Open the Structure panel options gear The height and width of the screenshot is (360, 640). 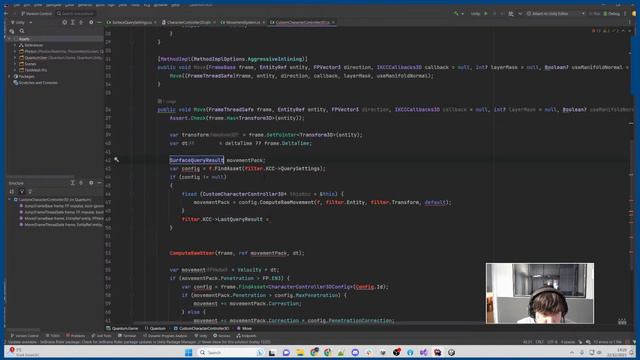(x=91, y=183)
